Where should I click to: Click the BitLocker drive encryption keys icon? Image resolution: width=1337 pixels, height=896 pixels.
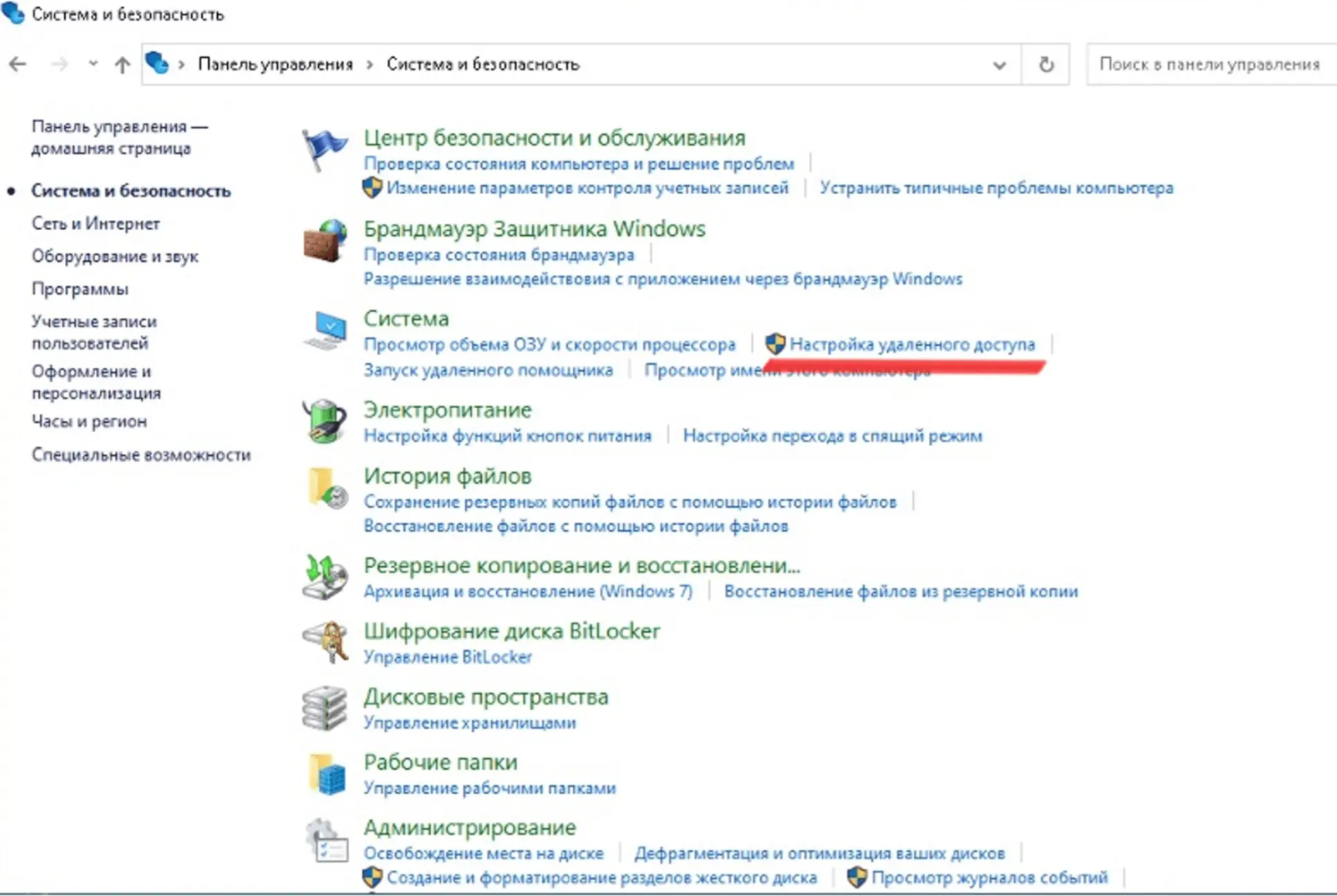tap(326, 642)
